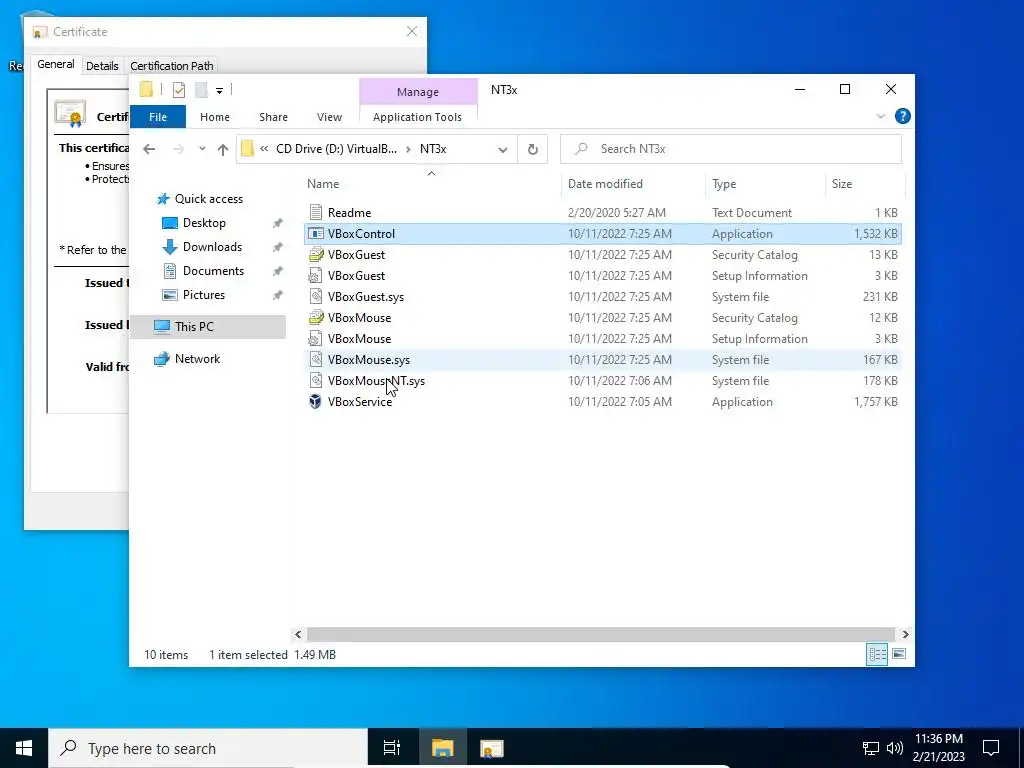The image size is (1024, 768).
Task: Open Customize Quick Access Toolbar dropdown
Action: click(x=219, y=91)
